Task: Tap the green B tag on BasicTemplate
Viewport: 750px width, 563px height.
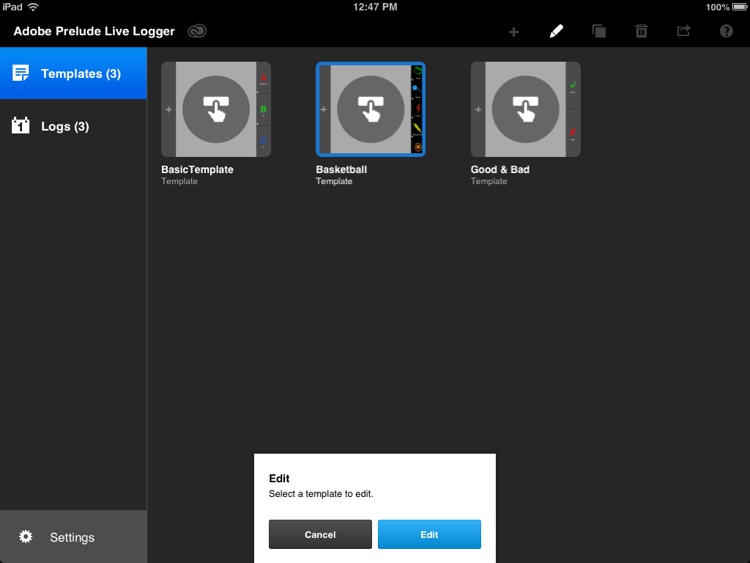Action: (263, 110)
